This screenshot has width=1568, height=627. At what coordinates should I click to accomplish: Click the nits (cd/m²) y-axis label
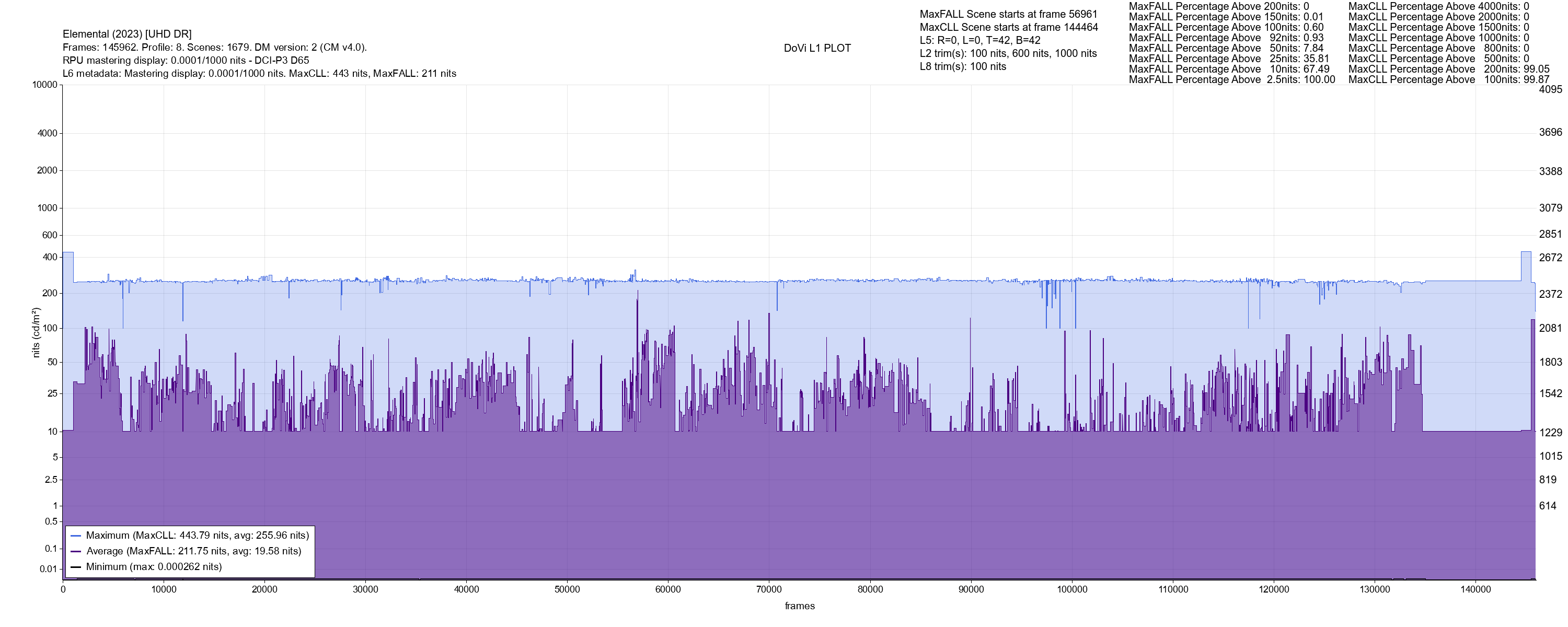[36, 332]
